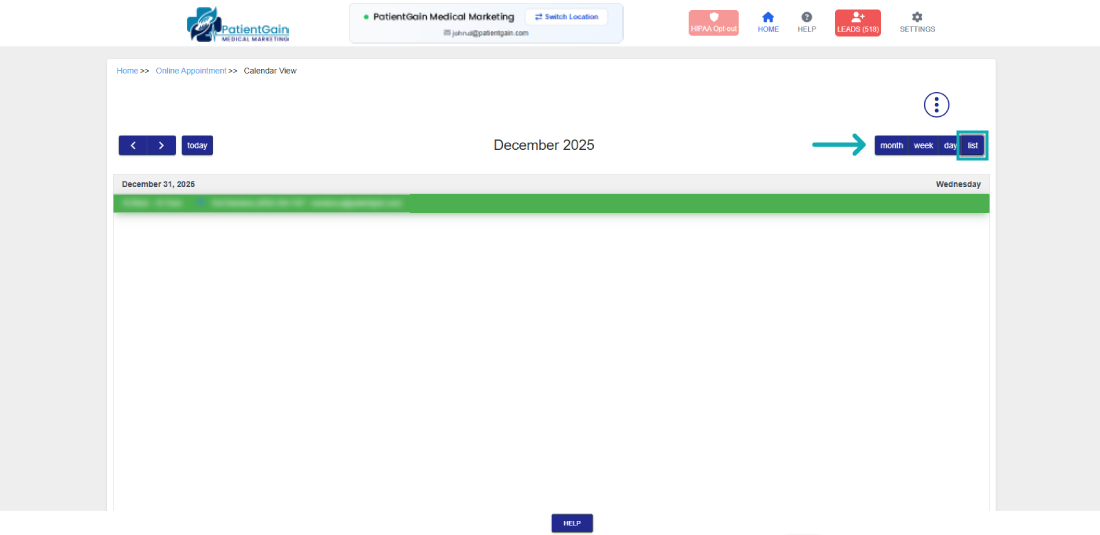Click the December 31, 2025 date header

[159, 184]
